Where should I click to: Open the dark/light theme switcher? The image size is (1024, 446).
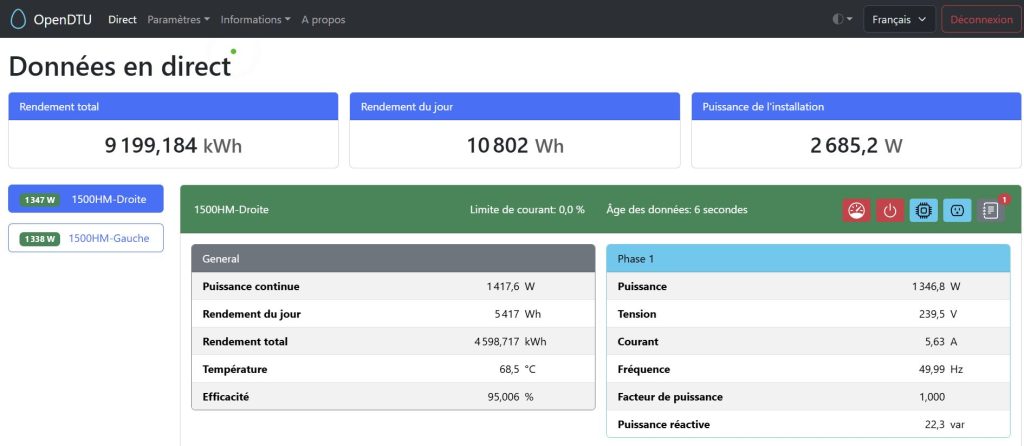(x=842, y=19)
